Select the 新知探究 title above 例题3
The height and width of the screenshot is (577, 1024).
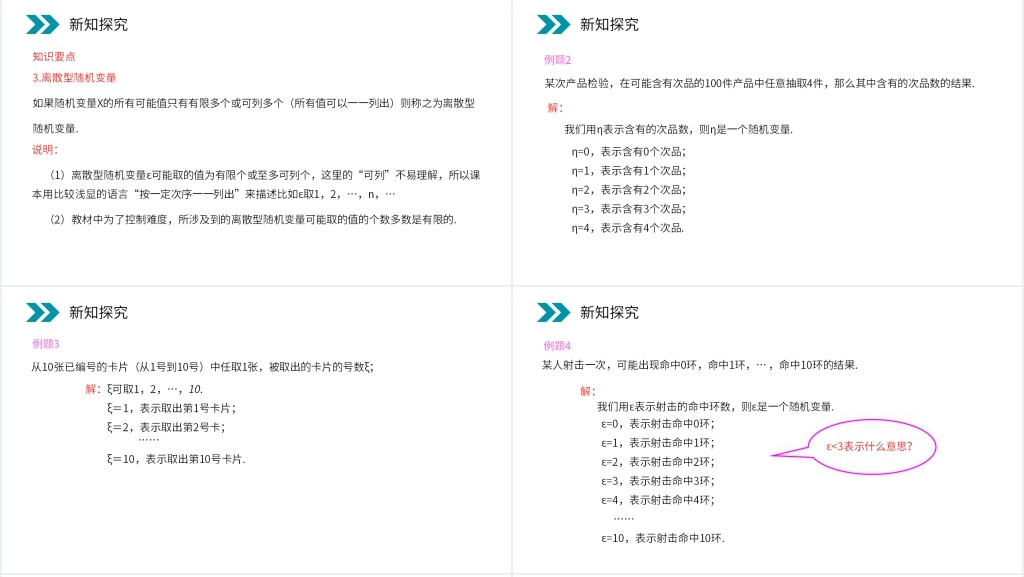(x=99, y=313)
